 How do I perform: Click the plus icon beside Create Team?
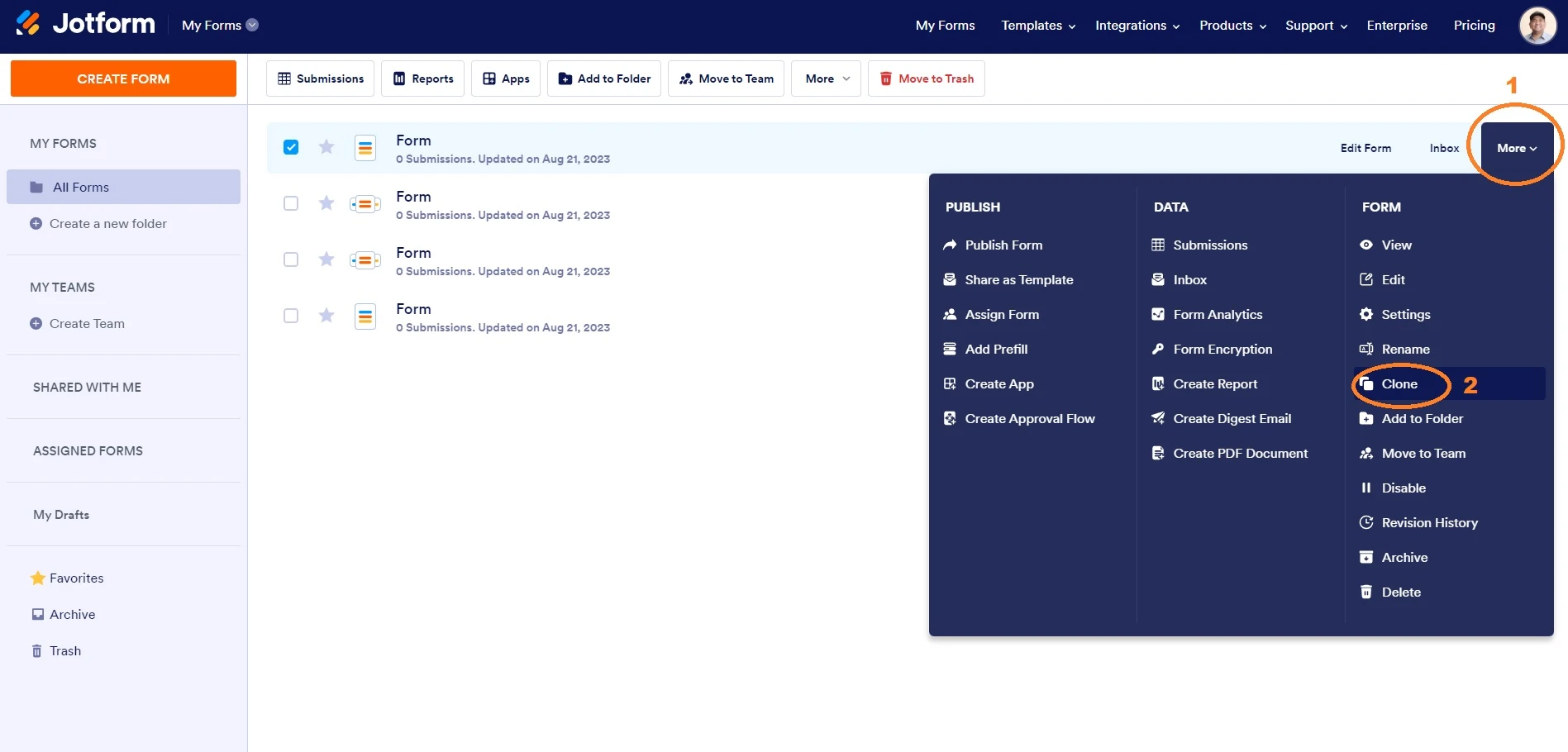pyautogui.click(x=36, y=324)
